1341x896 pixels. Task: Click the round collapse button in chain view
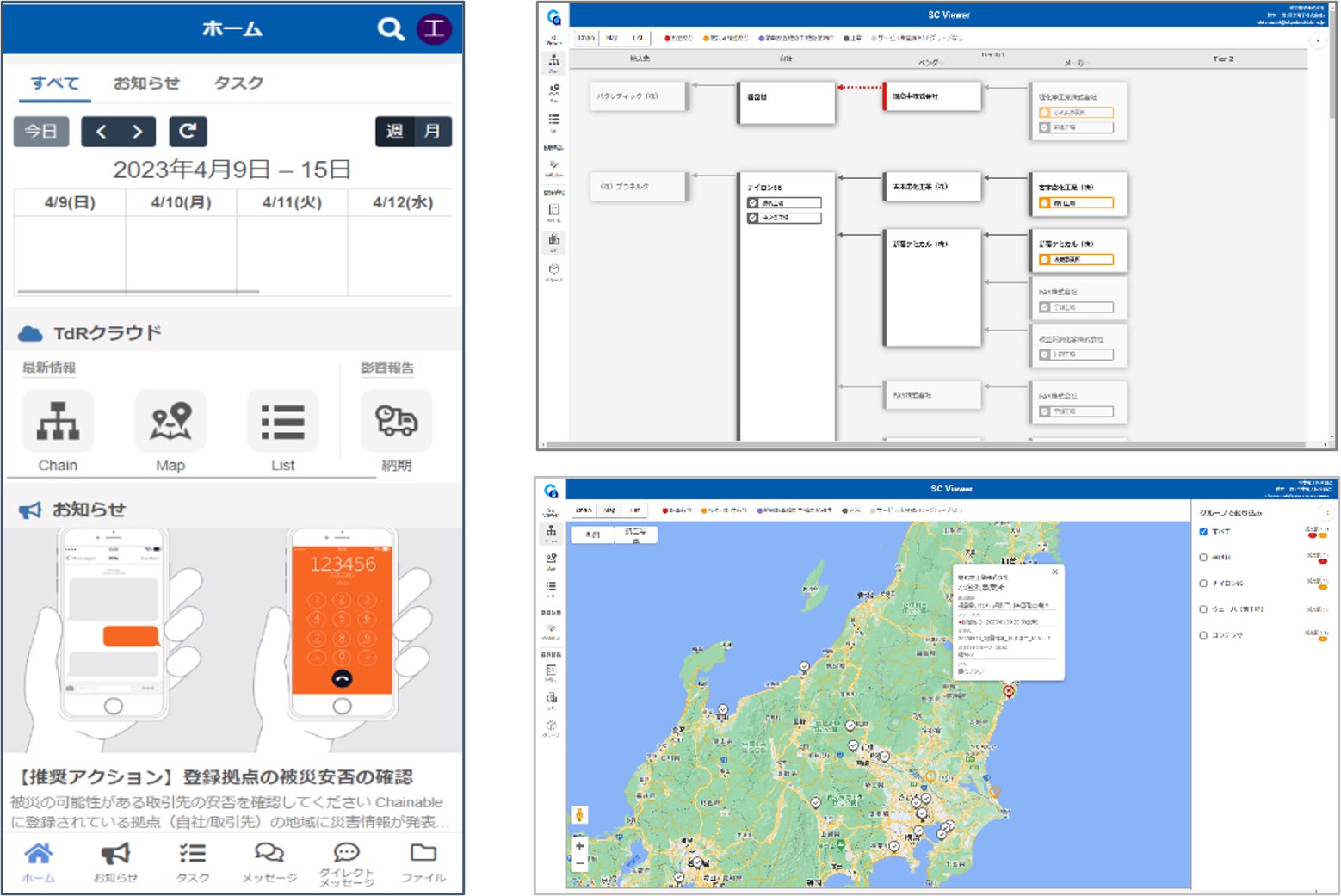[x=1317, y=40]
